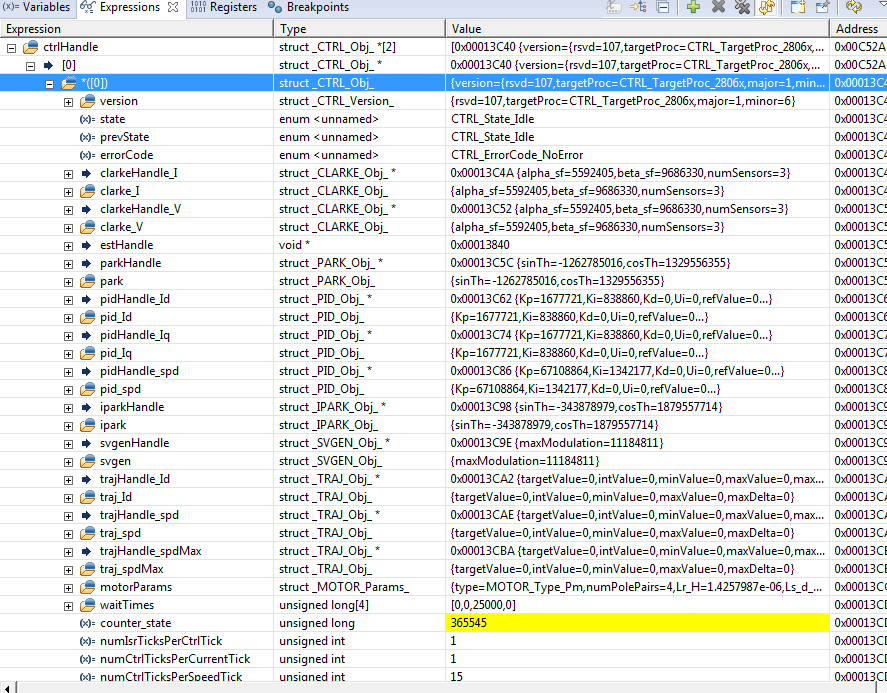The image size is (887, 693).
Task: Click the state variable (x)= icon
Action: click(x=87, y=119)
